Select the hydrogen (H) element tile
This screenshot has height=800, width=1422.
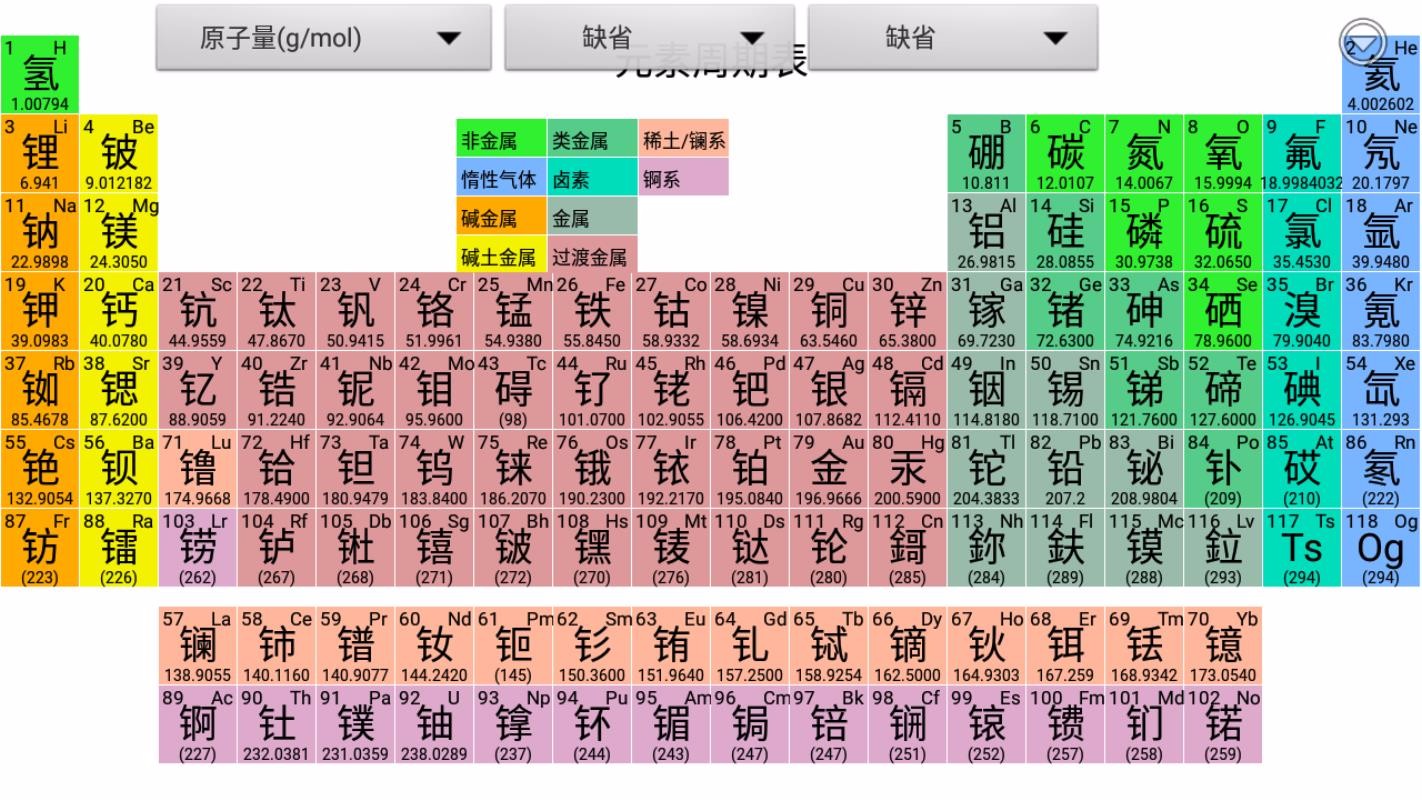tap(40, 75)
